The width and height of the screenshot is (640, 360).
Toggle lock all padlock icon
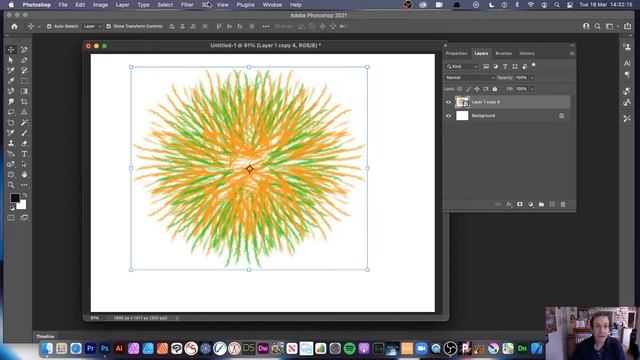click(x=495, y=89)
